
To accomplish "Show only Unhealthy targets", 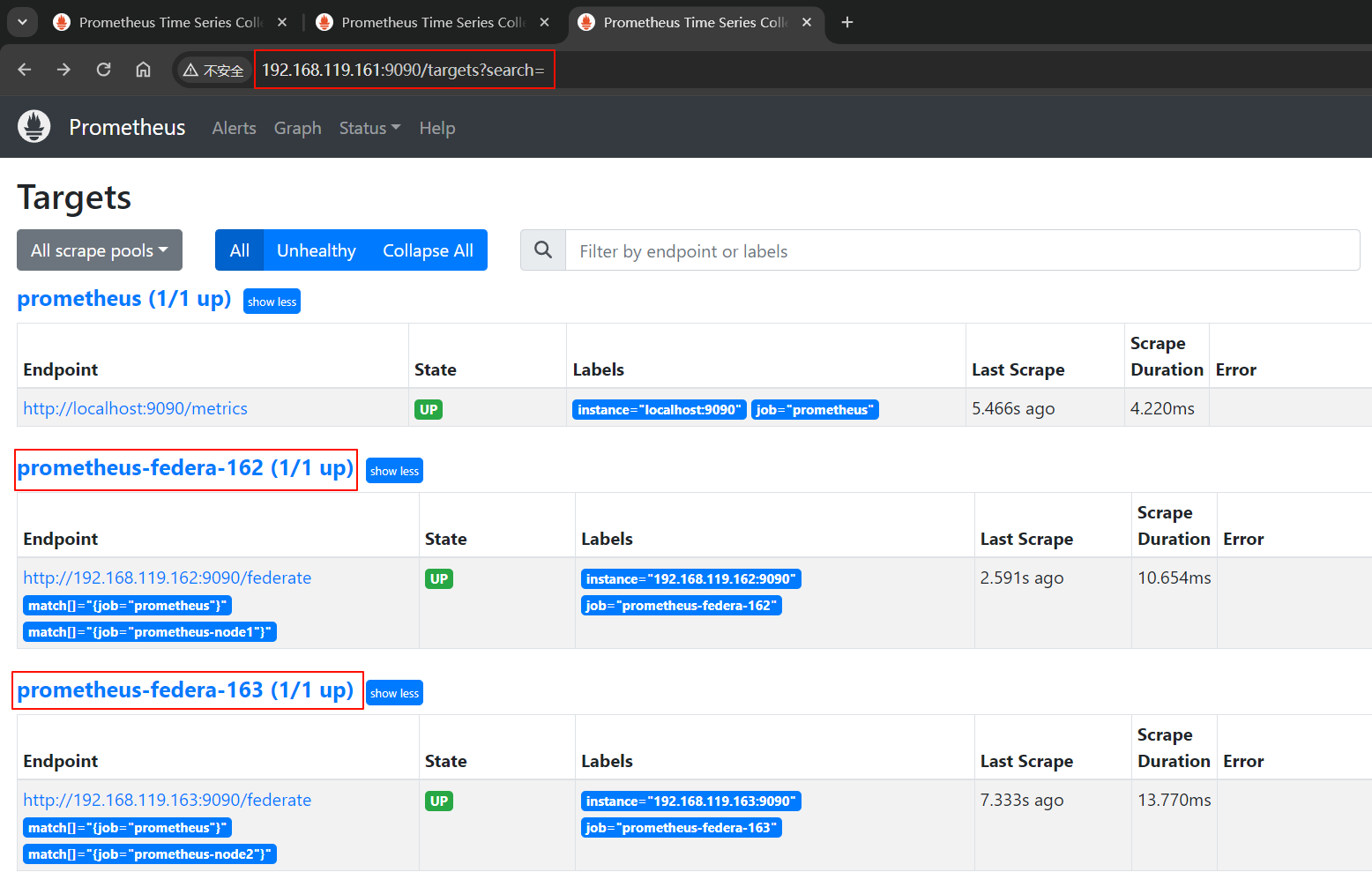I will pyautogui.click(x=316, y=250).
